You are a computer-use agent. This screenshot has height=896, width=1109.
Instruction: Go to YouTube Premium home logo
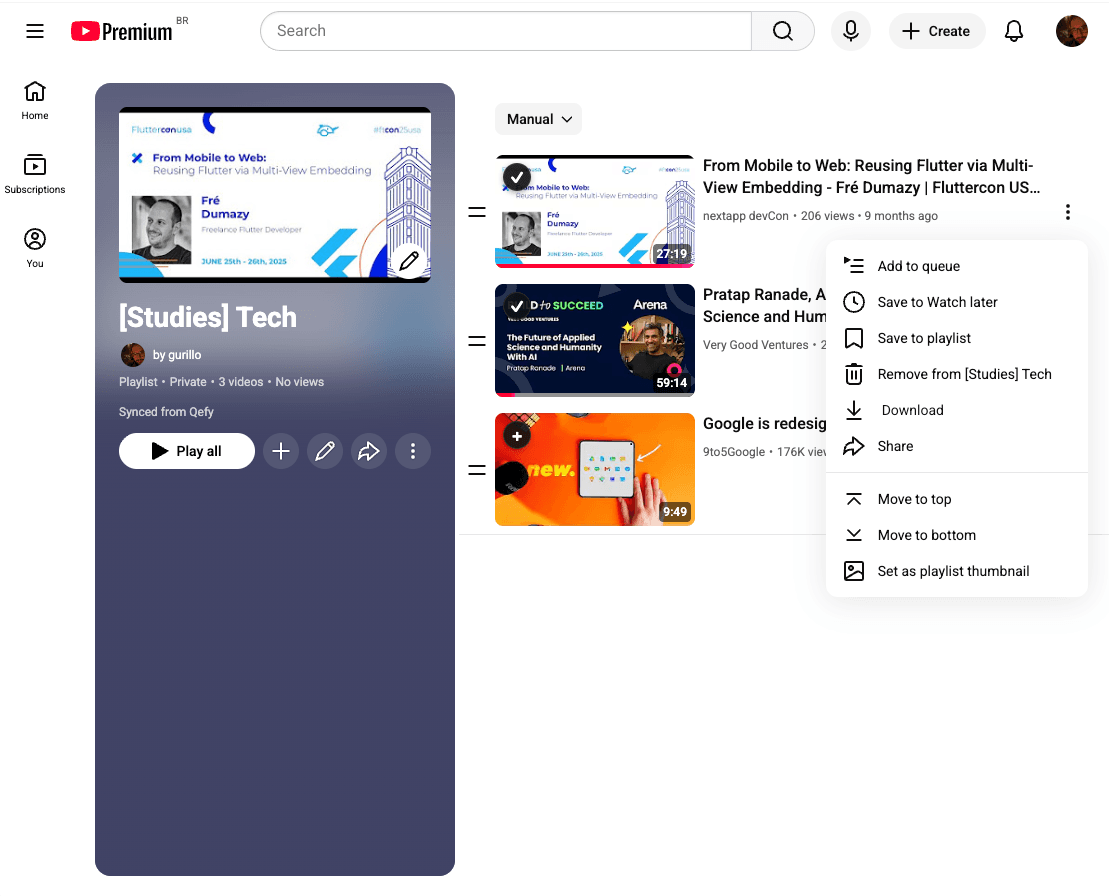coord(122,31)
